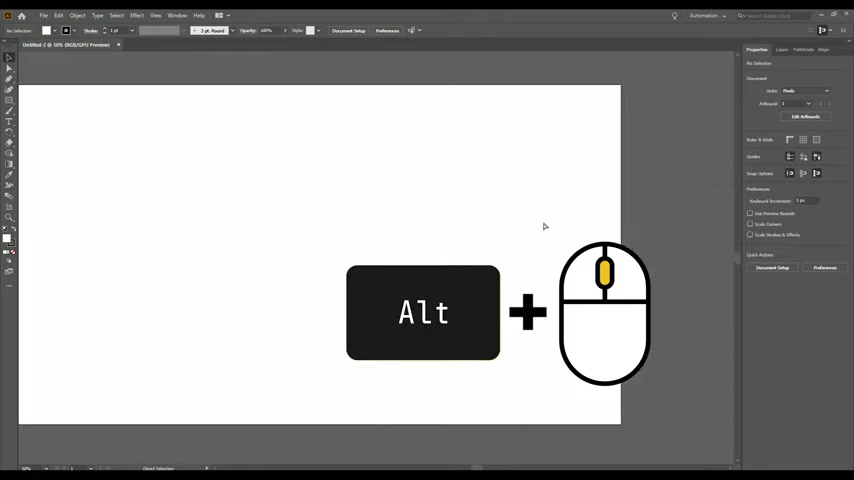This screenshot has height=480, width=854.
Task: Select the Gradient tool
Action: (x=9, y=164)
